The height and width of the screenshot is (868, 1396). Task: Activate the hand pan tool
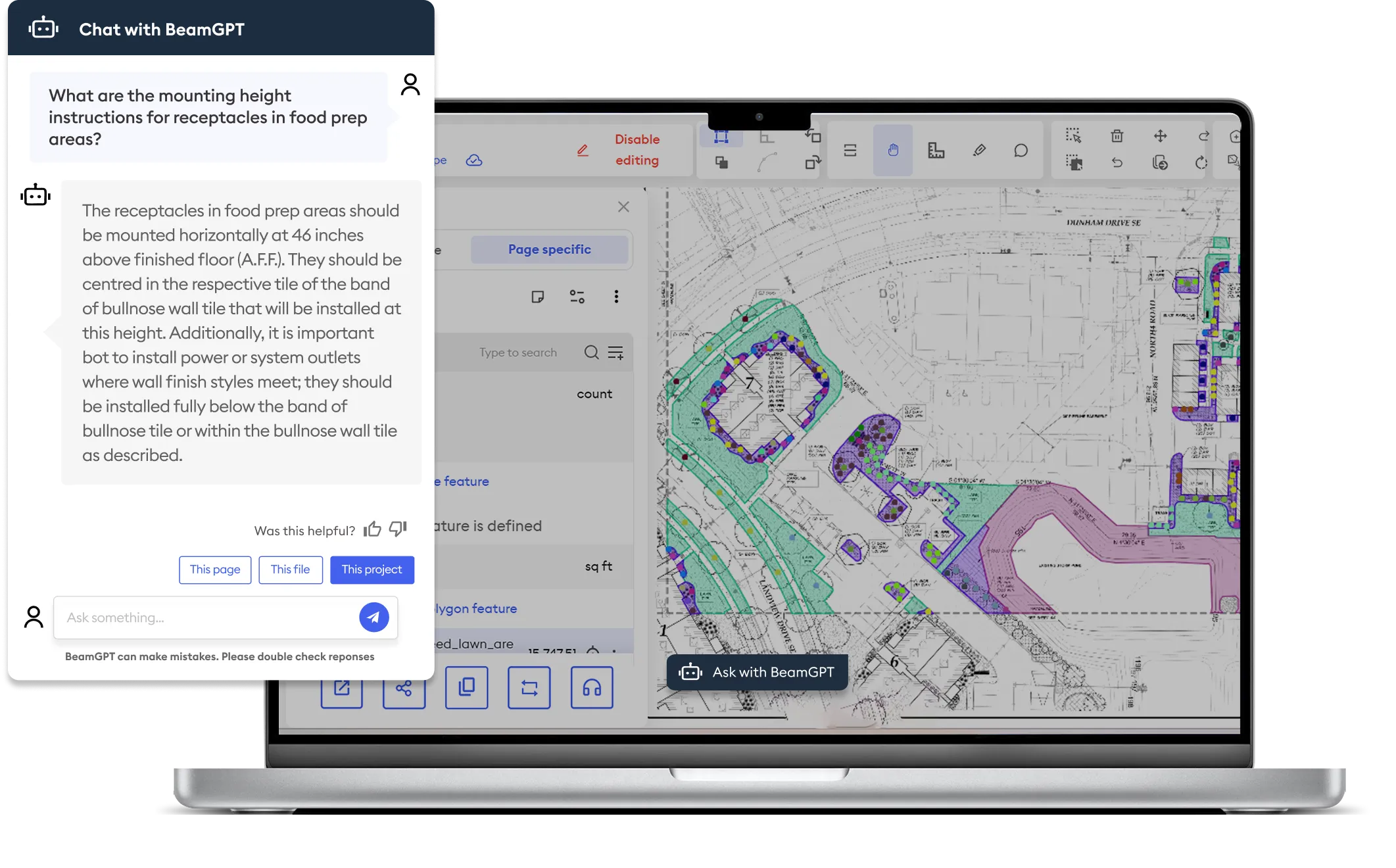click(892, 151)
